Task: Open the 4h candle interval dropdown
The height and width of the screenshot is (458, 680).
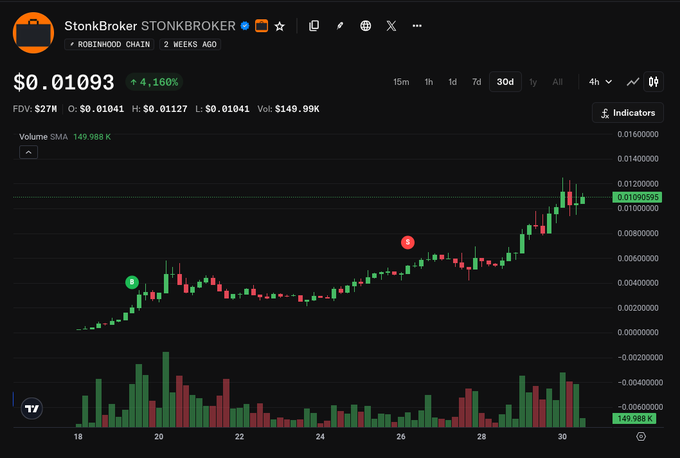Action: point(600,82)
